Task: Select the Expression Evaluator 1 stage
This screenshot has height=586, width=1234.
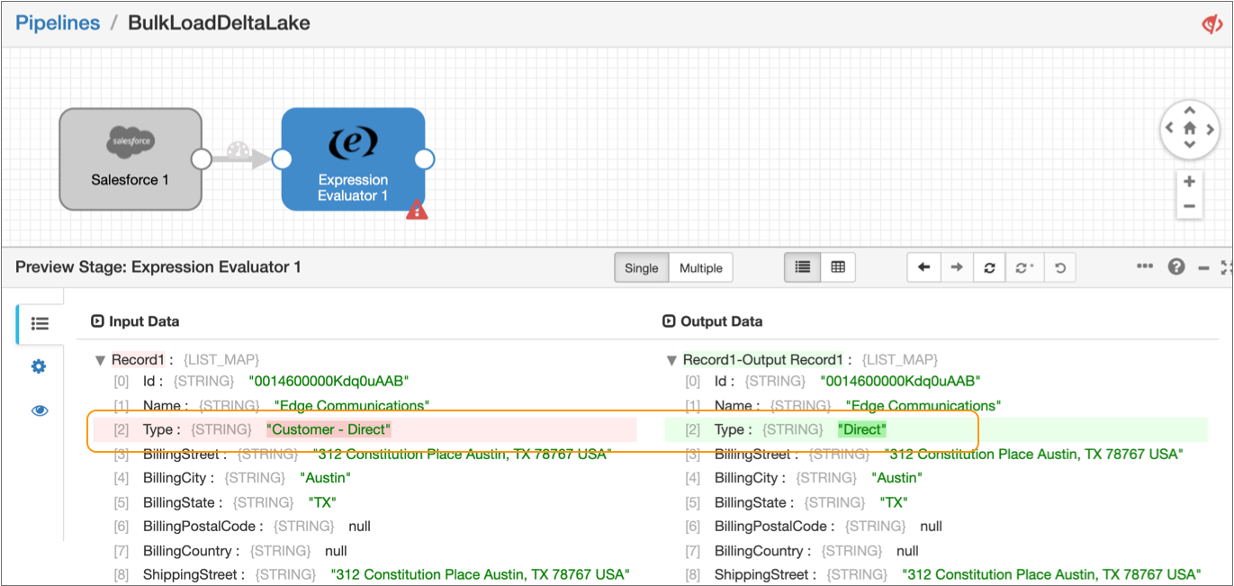Action: click(x=353, y=159)
